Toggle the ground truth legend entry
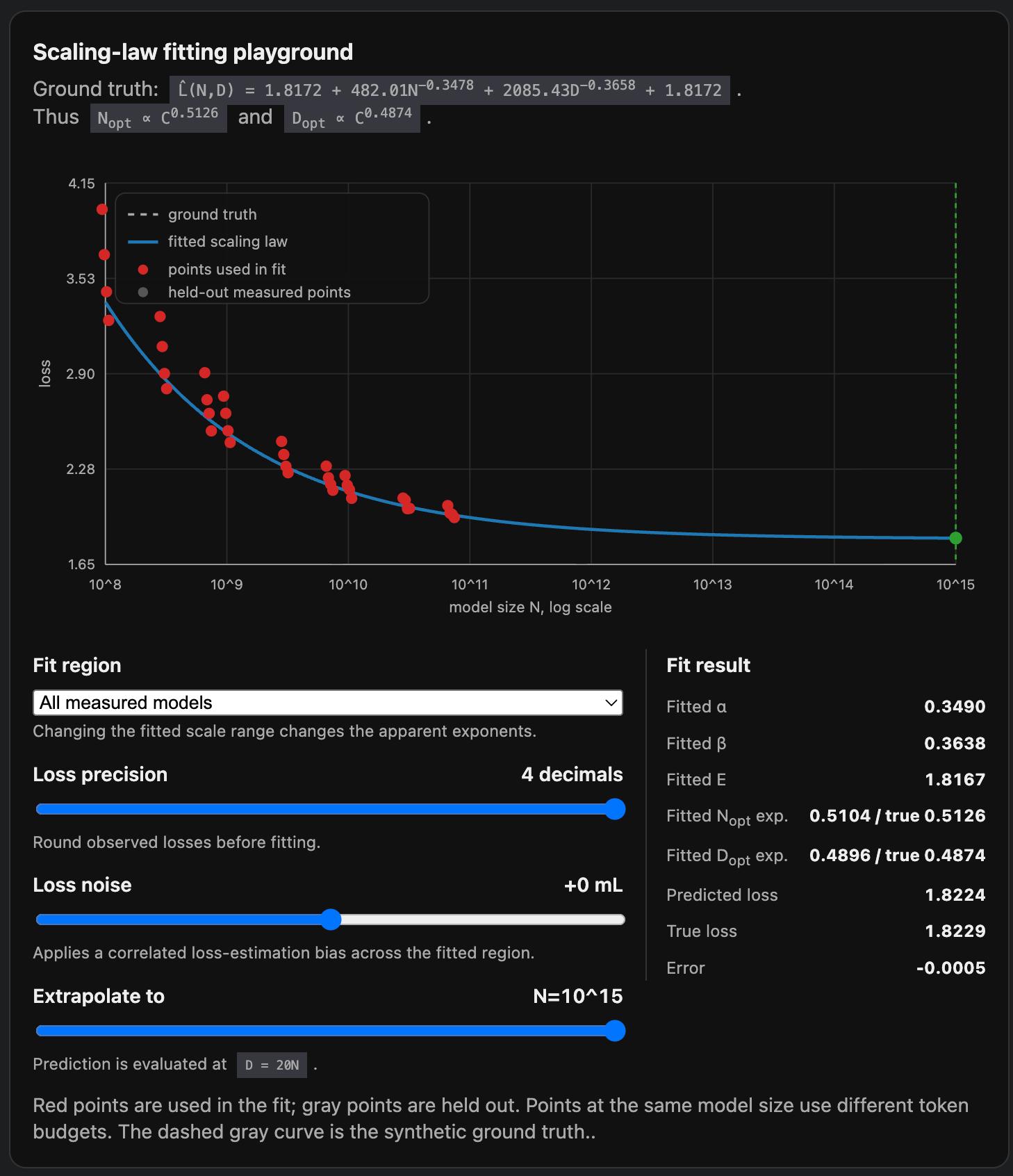Viewport: 1013px width, 1176px height. click(192, 214)
